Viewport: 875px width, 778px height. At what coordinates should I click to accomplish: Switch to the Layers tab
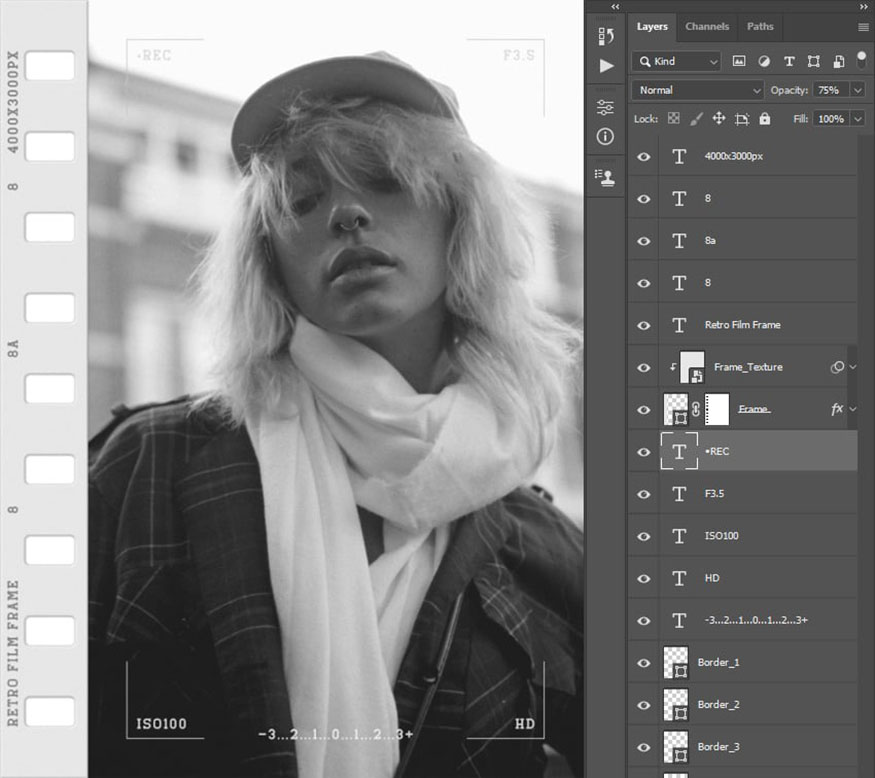652,26
